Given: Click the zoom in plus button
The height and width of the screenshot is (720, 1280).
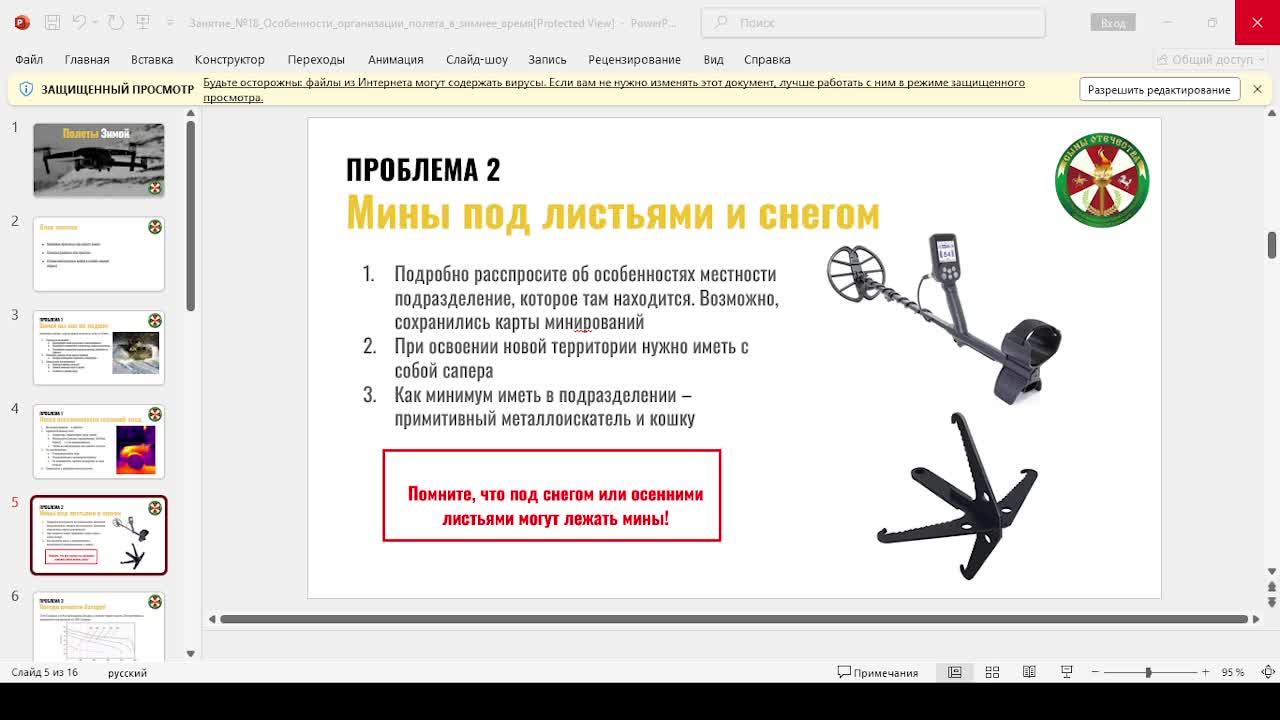Looking at the screenshot, I should (x=1205, y=672).
